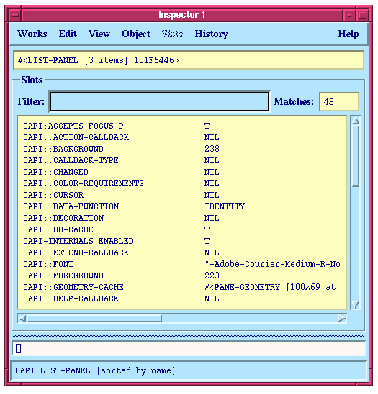Click the horizontal scroll-left arrow
Viewport: 378px width, 394px height.
coord(23,319)
